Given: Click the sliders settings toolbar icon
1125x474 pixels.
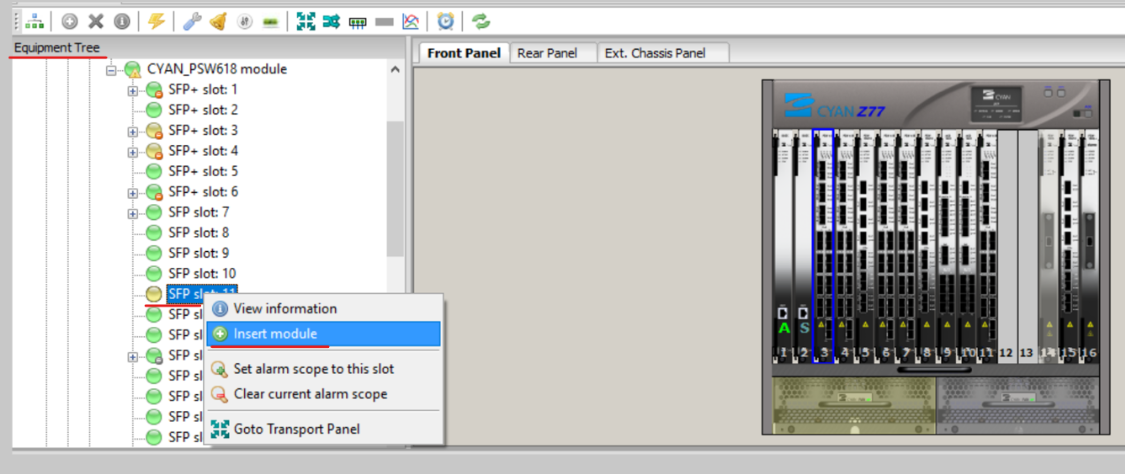Looking at the screenshot, I should coord(245,22).
